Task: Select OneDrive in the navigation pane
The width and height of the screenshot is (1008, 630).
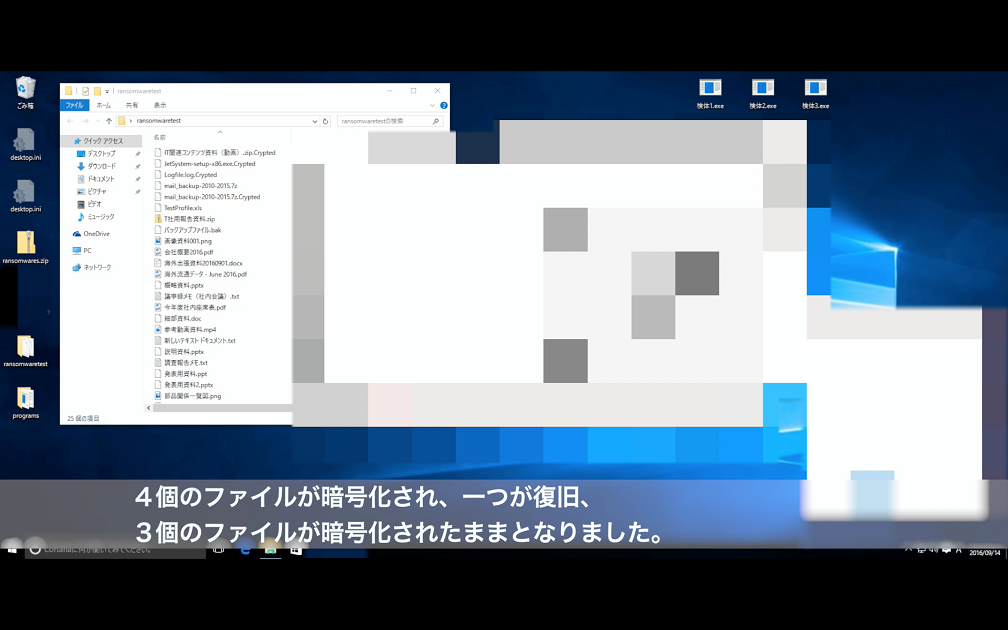Action: 96,234
